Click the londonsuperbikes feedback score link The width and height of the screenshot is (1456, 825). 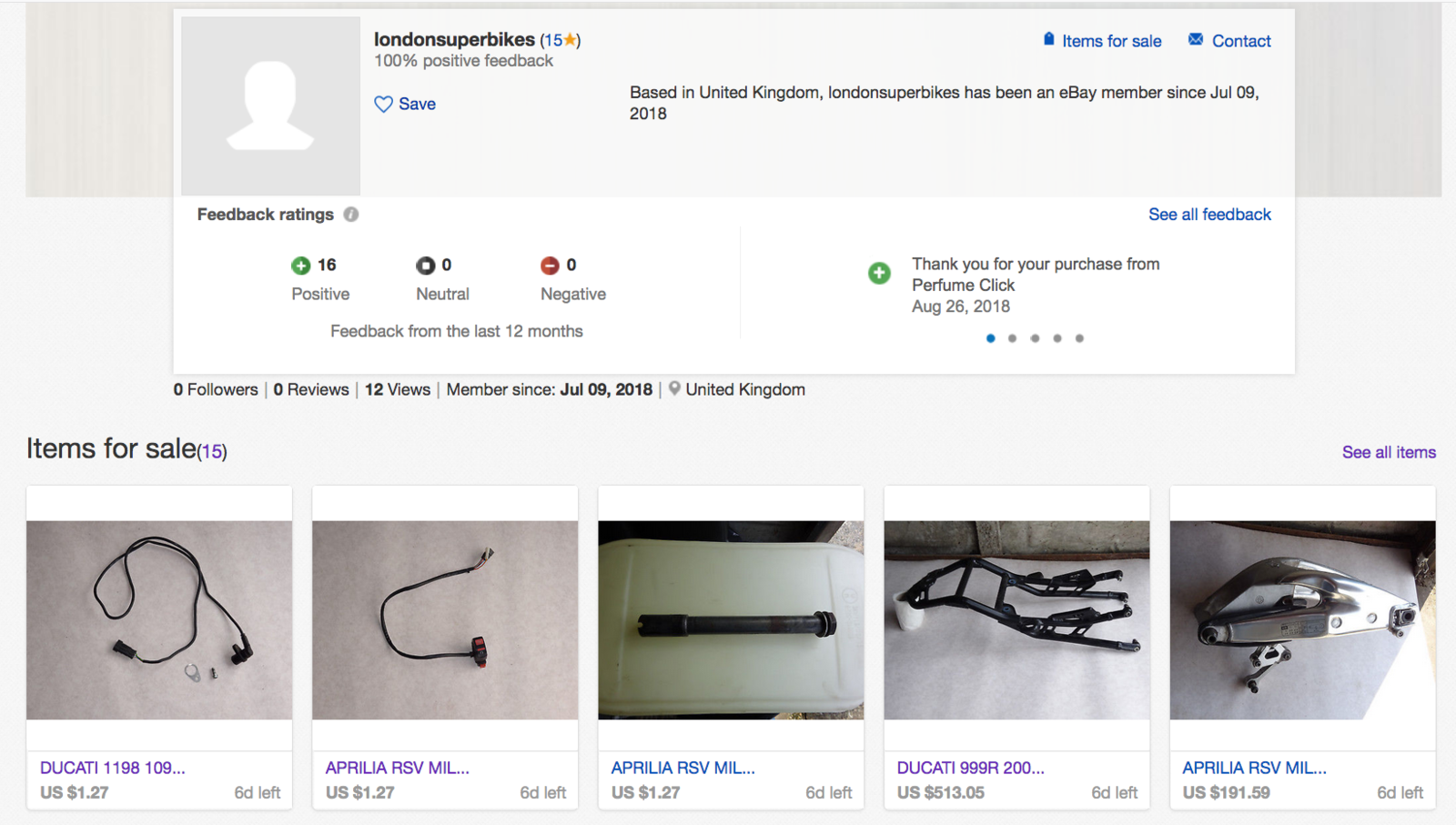(x=560, y=40)
